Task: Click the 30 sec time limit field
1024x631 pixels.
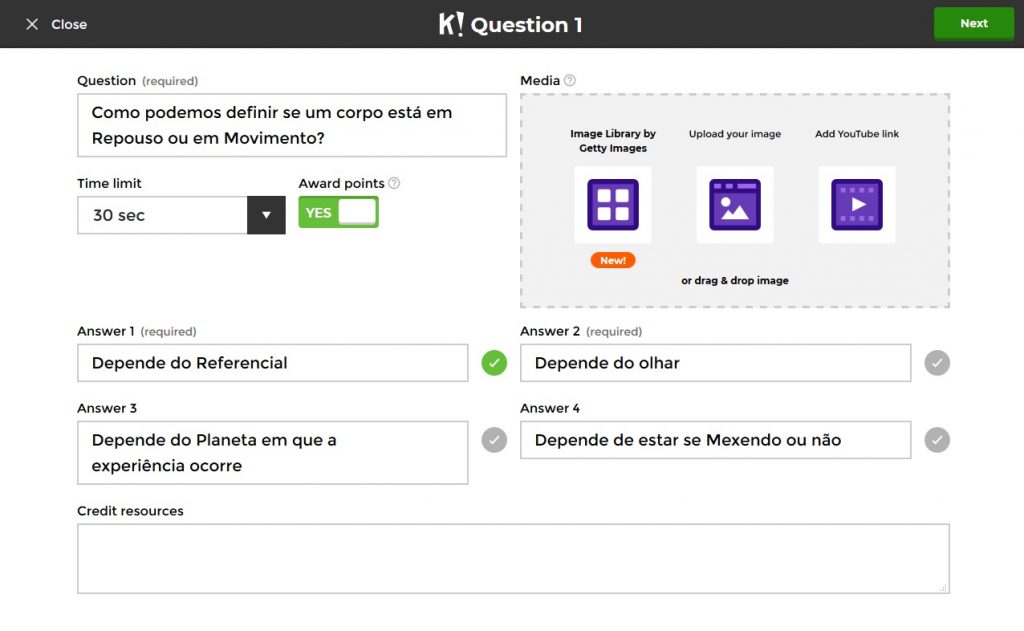Action: [162, 215]
